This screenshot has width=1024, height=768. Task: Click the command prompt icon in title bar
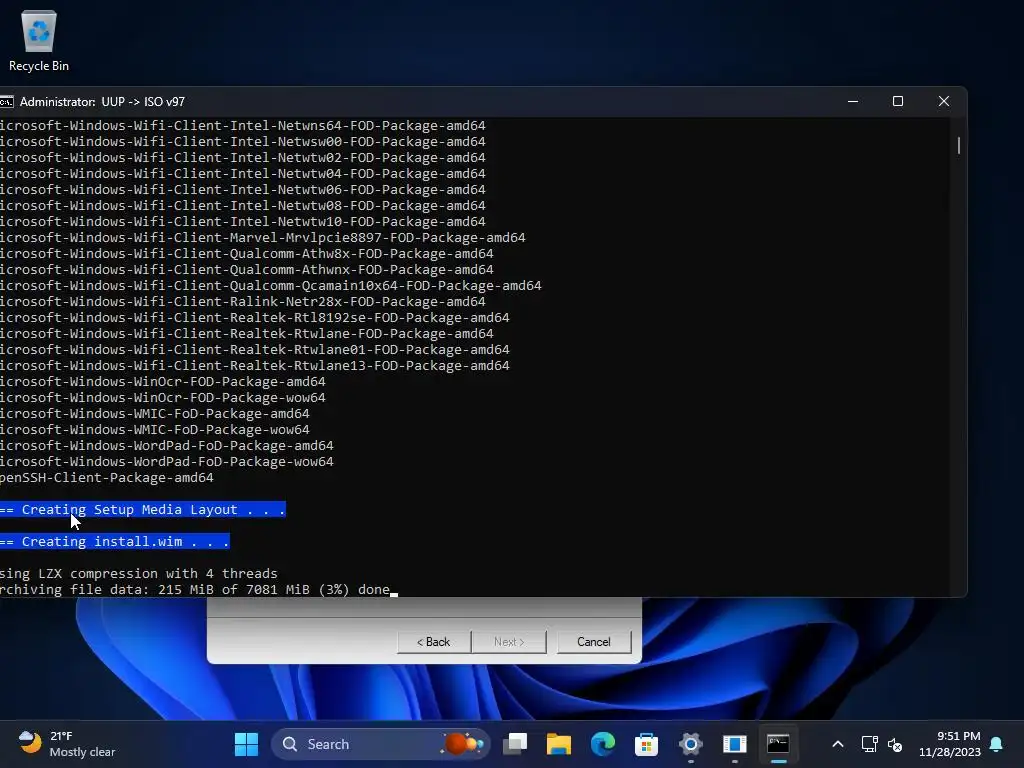[x=6, y=102]
